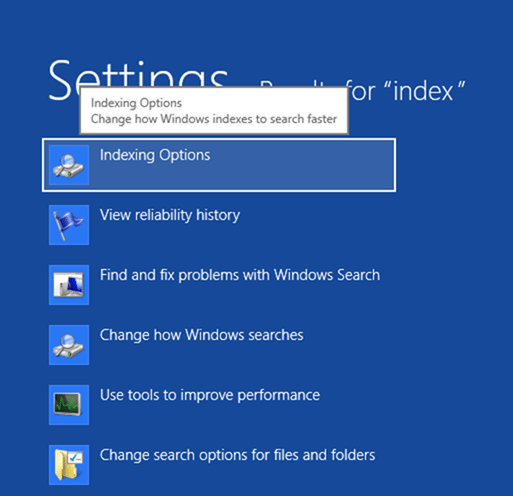Launch Use tools to improve performance
The image size is (513, 496).
tap(210, 395)
